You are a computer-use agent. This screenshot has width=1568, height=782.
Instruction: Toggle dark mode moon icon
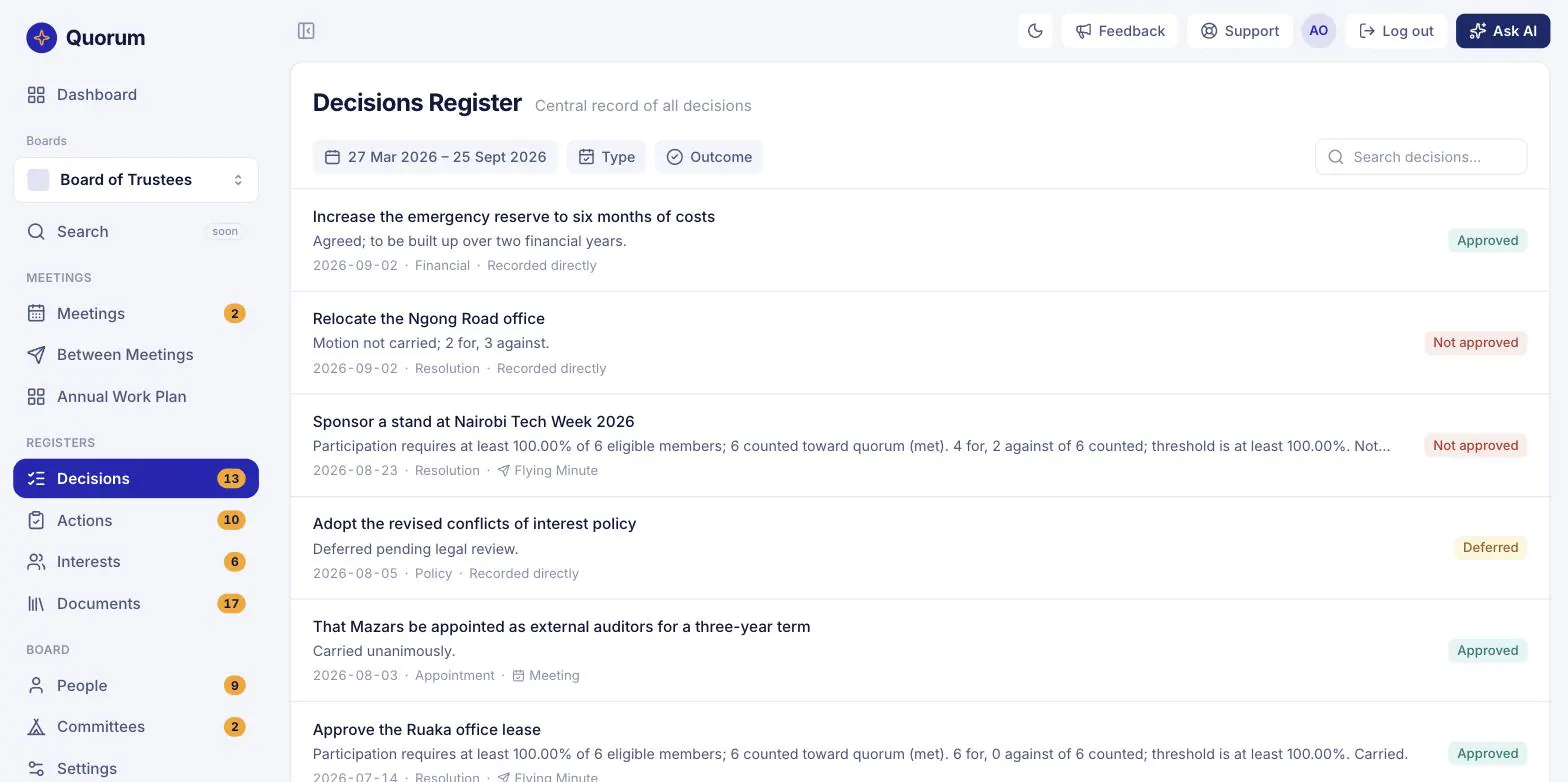pos(1035,31)
